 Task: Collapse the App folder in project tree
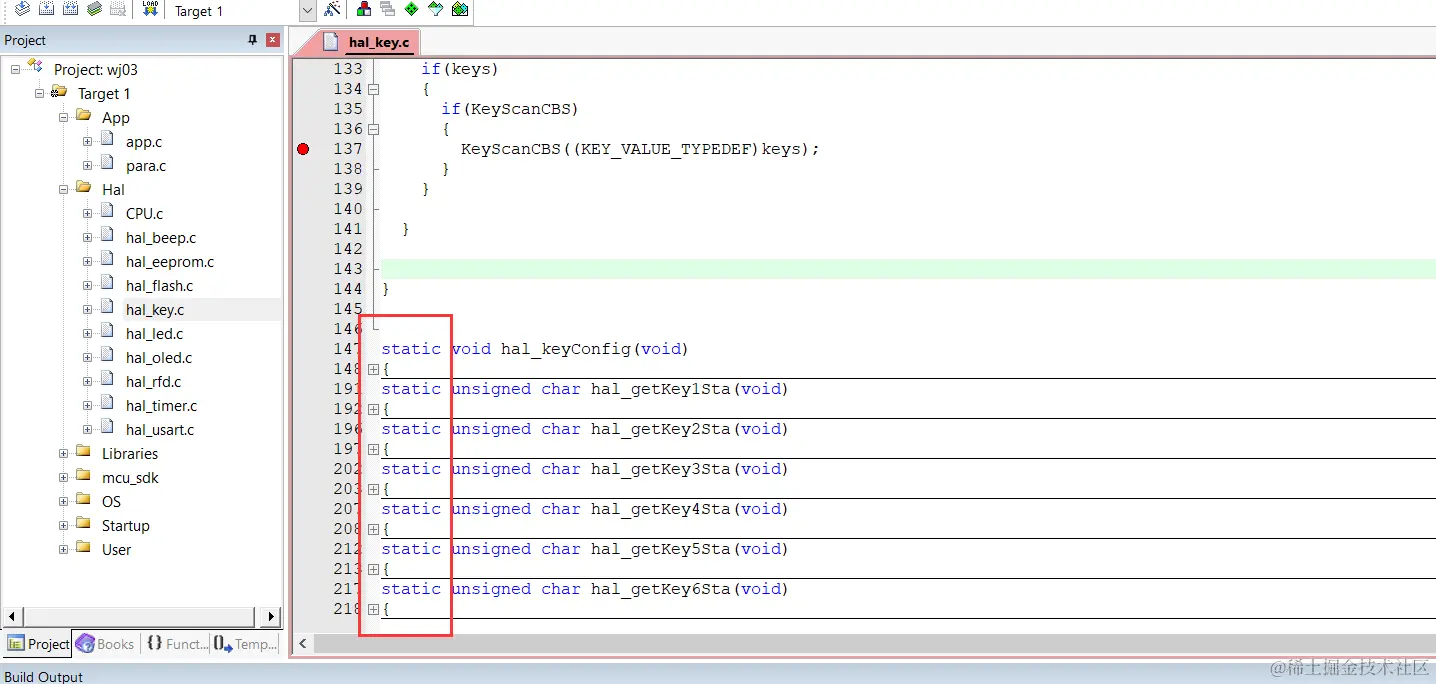pyautogui.click(x=63, y=117)
